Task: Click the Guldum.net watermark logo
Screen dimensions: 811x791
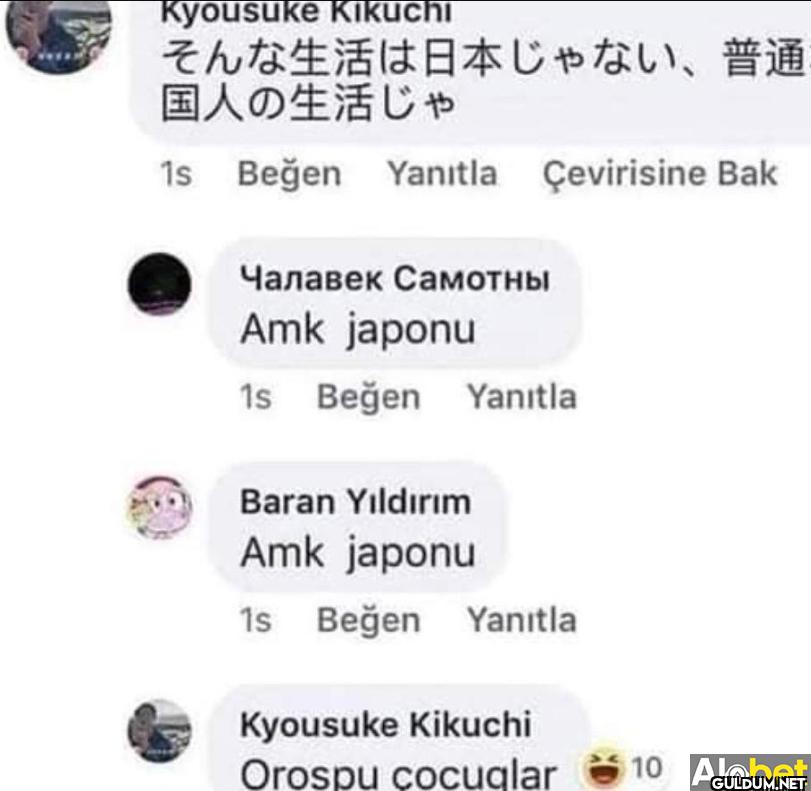Action: (x=750, y=773)
